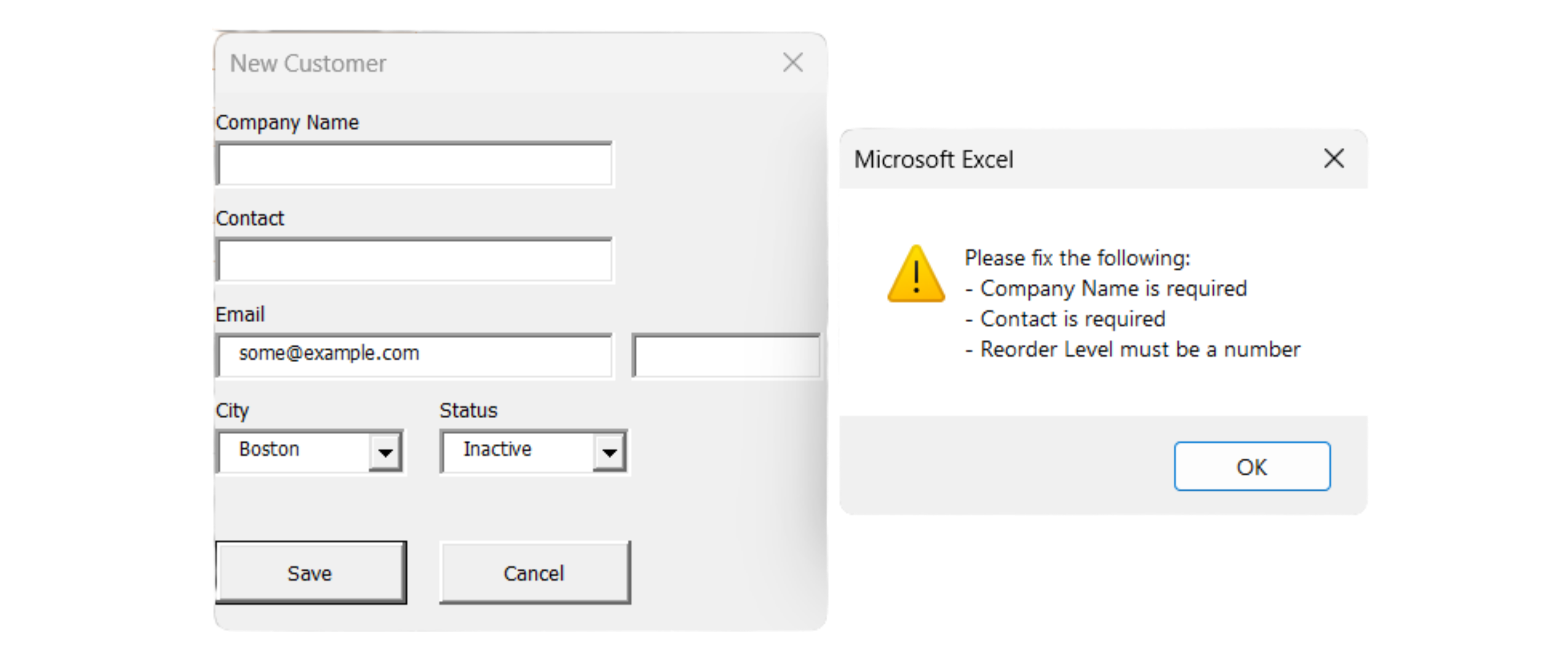Click the Boston value in City combo box

pyautogui.click(x=269, y=449)
